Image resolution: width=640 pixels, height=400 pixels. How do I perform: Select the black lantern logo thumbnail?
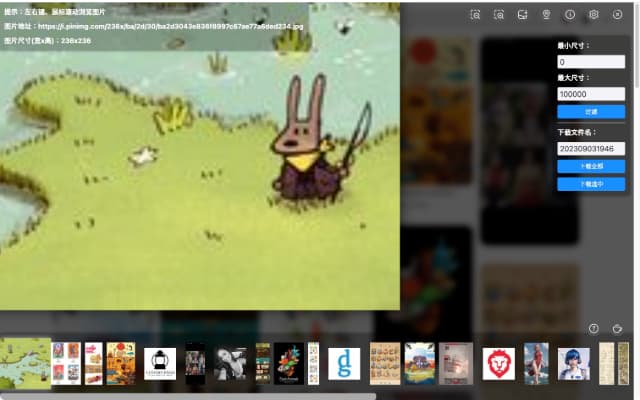[x=160, y=363]
